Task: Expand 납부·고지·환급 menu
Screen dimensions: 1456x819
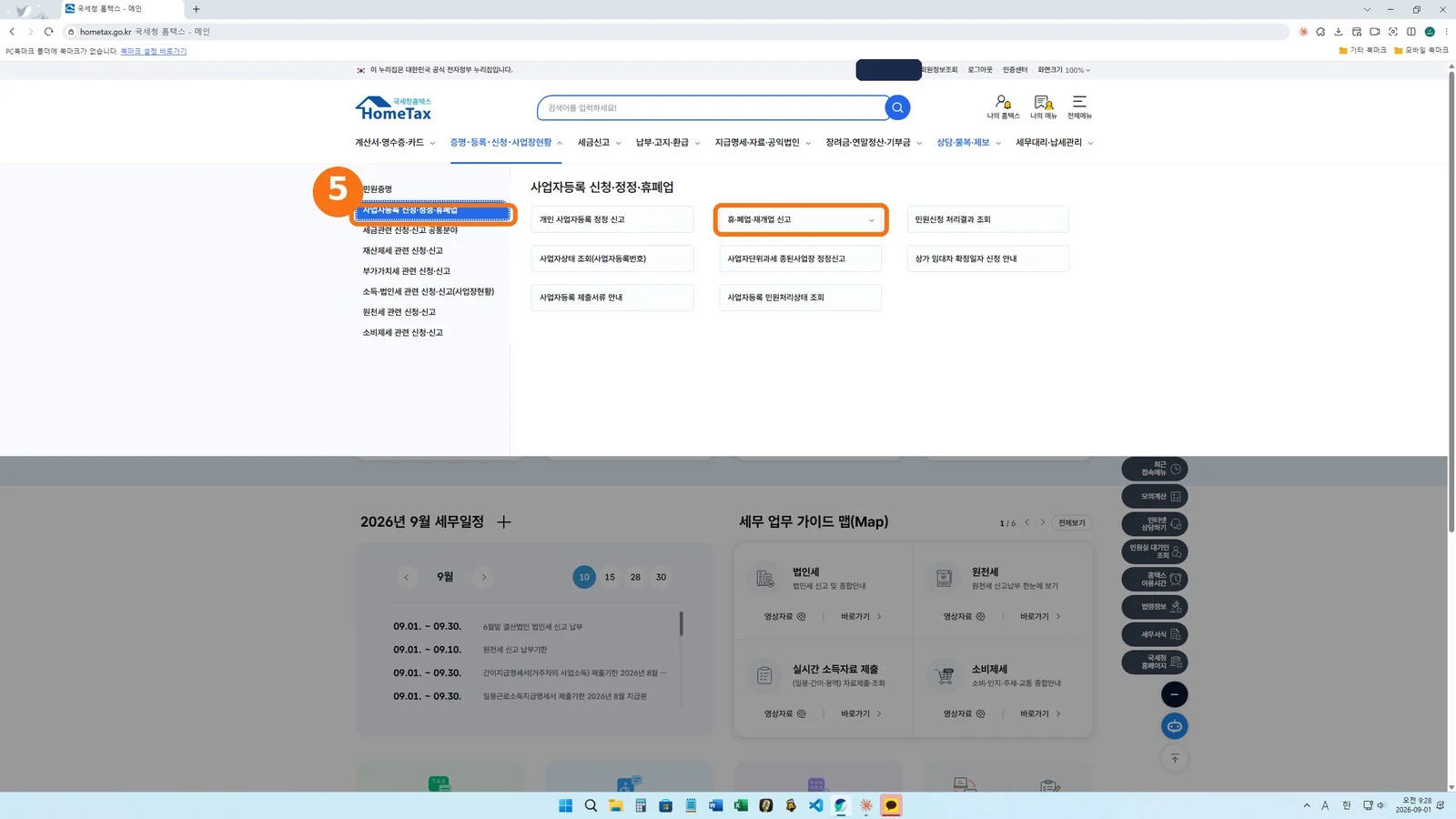Action: [x=668, y=143]
